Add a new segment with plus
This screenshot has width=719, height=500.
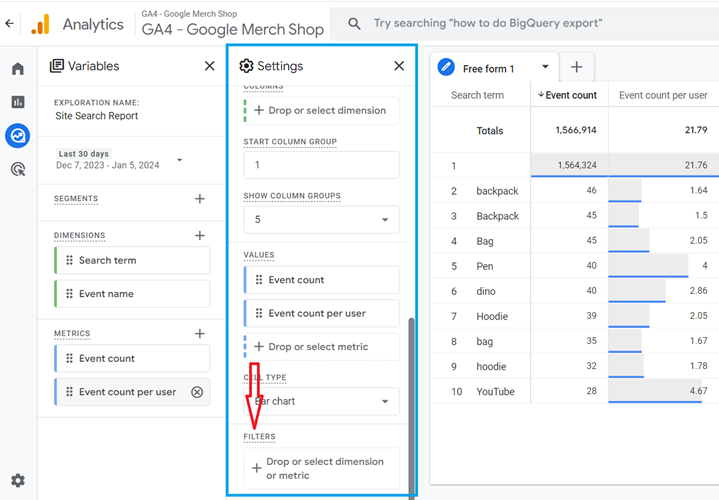(x=199, y=199)
